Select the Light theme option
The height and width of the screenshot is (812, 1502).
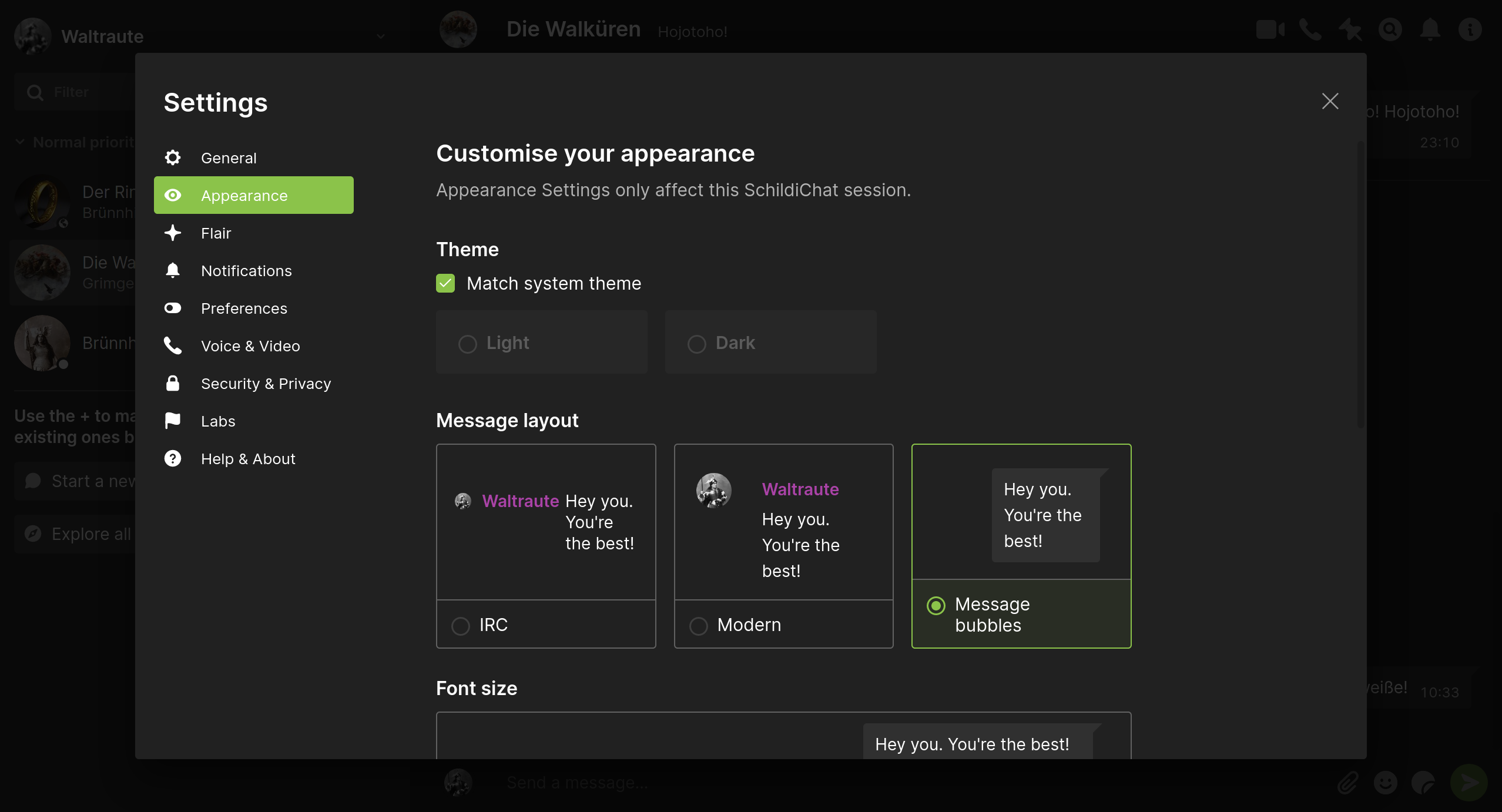coord(468,344)
